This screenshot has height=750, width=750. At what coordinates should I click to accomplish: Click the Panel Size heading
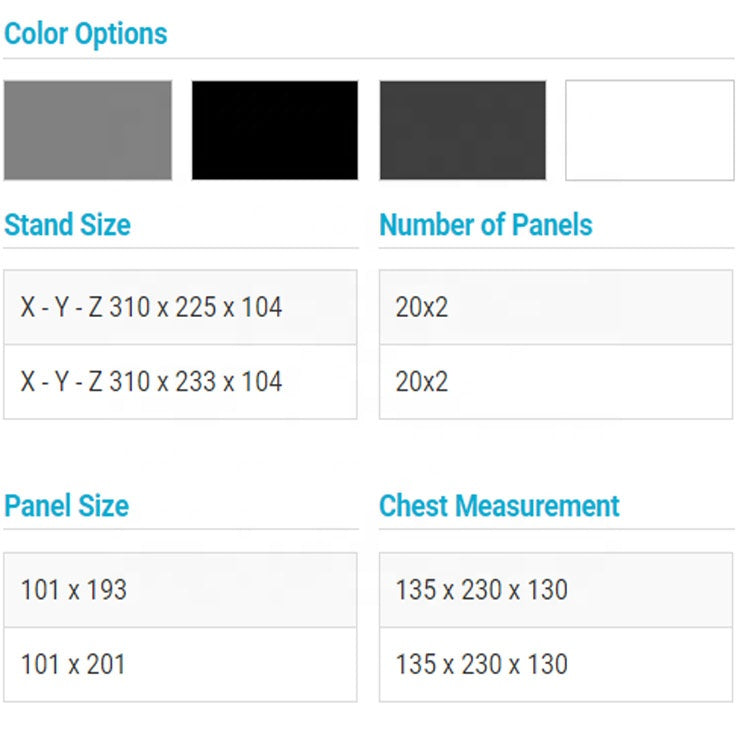click(66, 506)
